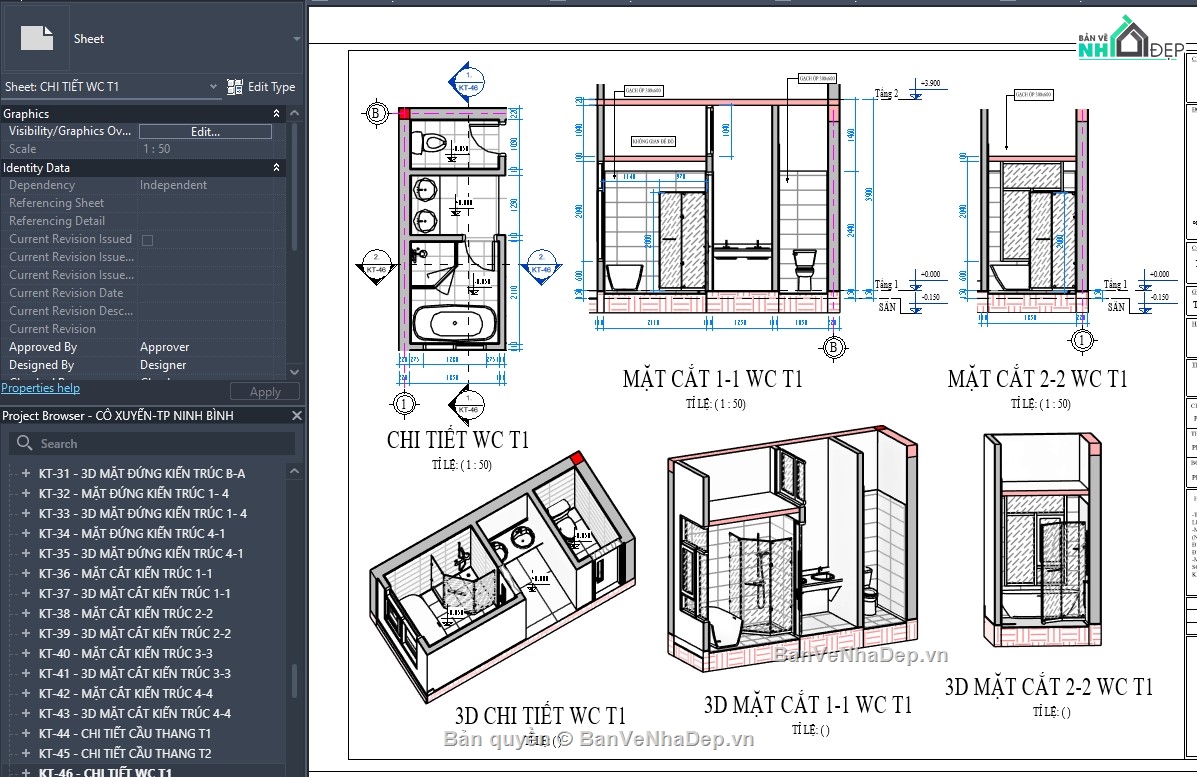Click the Edit Type button
Image resolution: width=1197 pixels, height=777 pixels.
(261, 87)
